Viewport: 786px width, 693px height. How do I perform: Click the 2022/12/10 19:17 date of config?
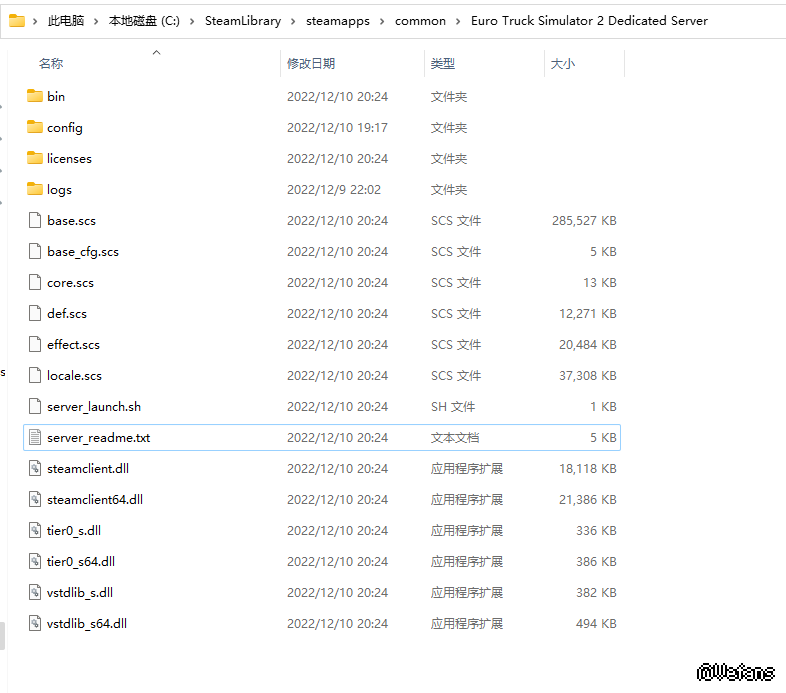coord(337,128)
